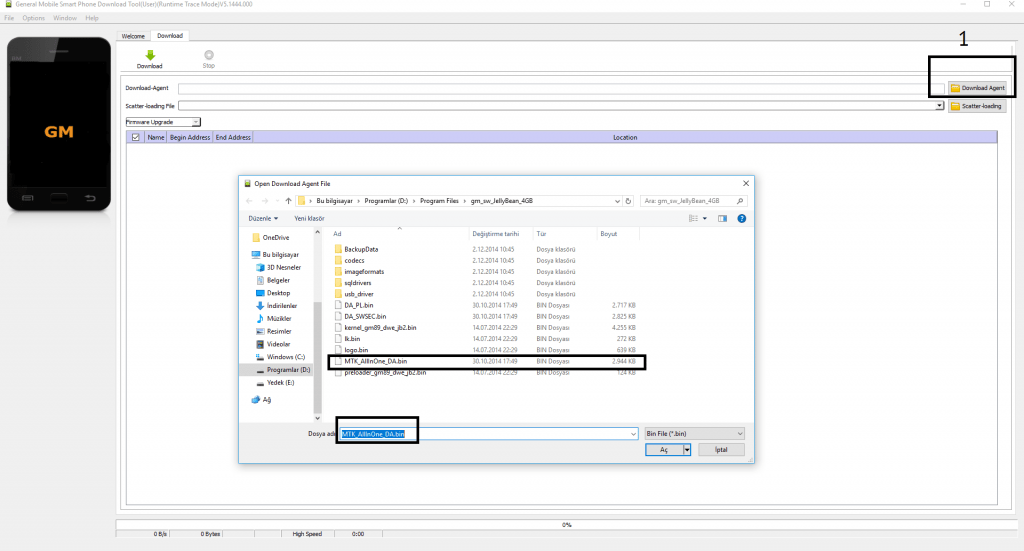Viewport: 1024px width, 551px height.
Task: Open the codecs folder
Action: click(x=355, y=260)
